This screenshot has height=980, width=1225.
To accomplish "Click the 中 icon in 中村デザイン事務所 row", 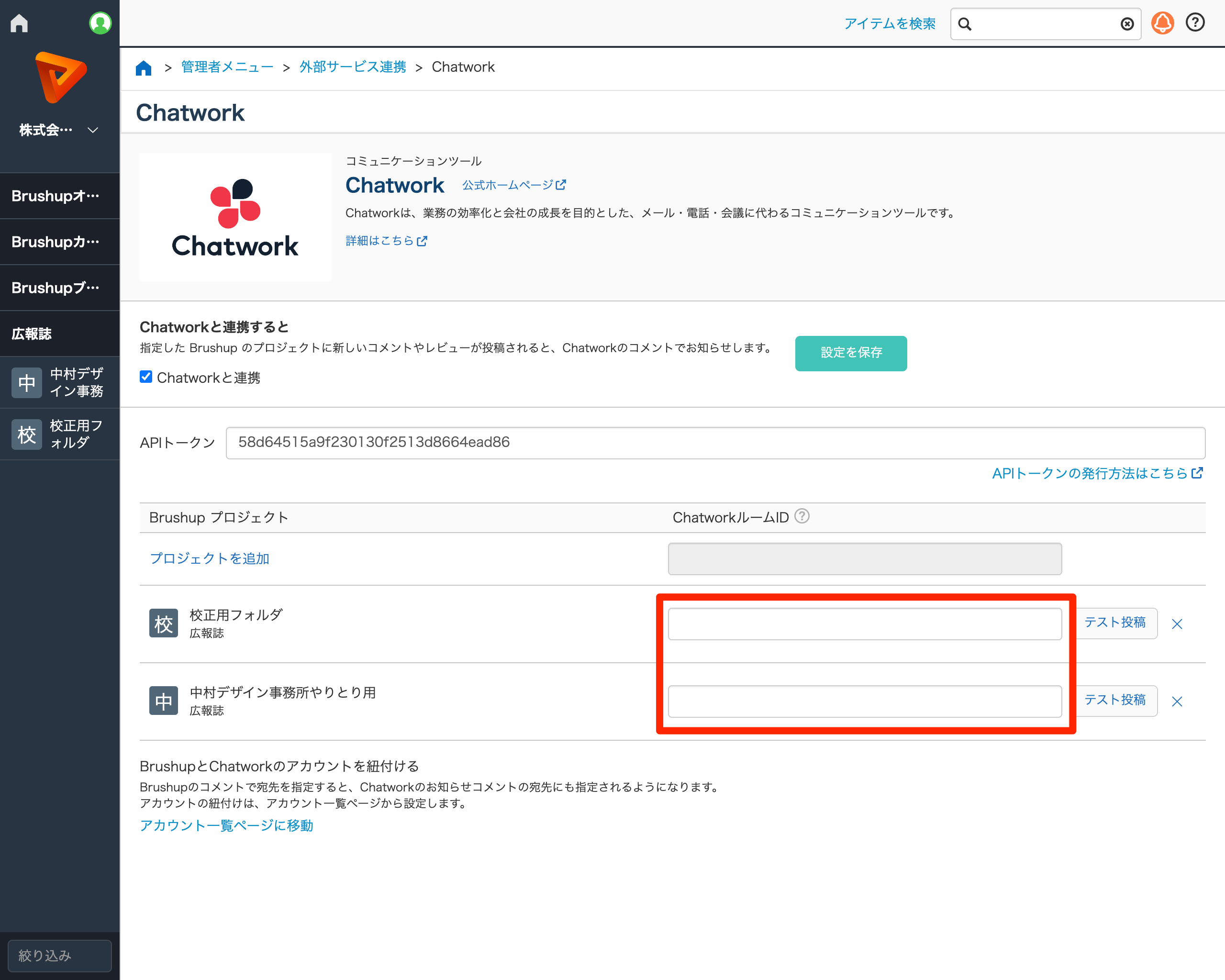I will [x=164, y=701].
